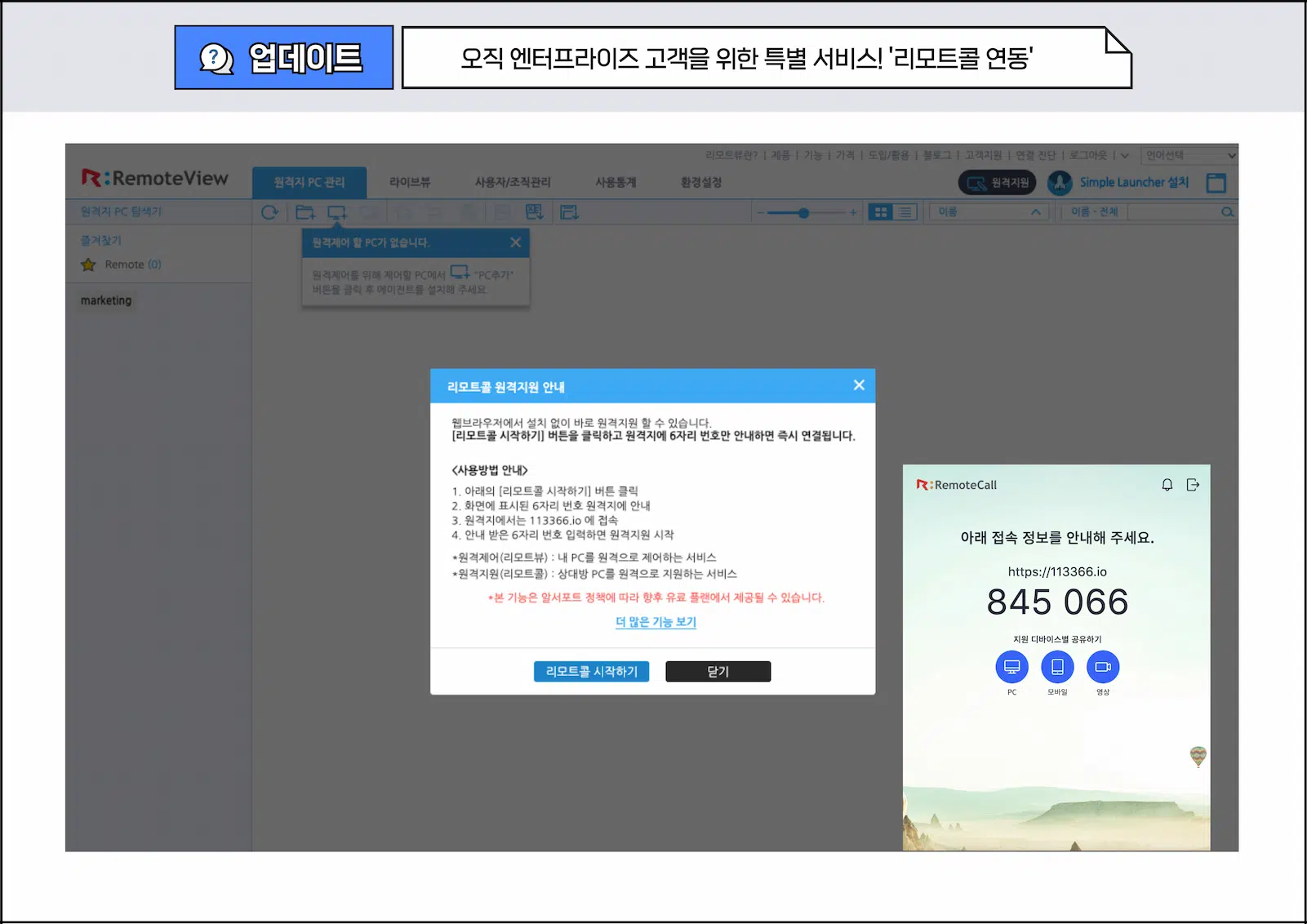Image resolution: width=1307 pixels, height=924 pixels.
Task: Open notifications via the bell in RemoteCall panel
Action: point(1168,484)
